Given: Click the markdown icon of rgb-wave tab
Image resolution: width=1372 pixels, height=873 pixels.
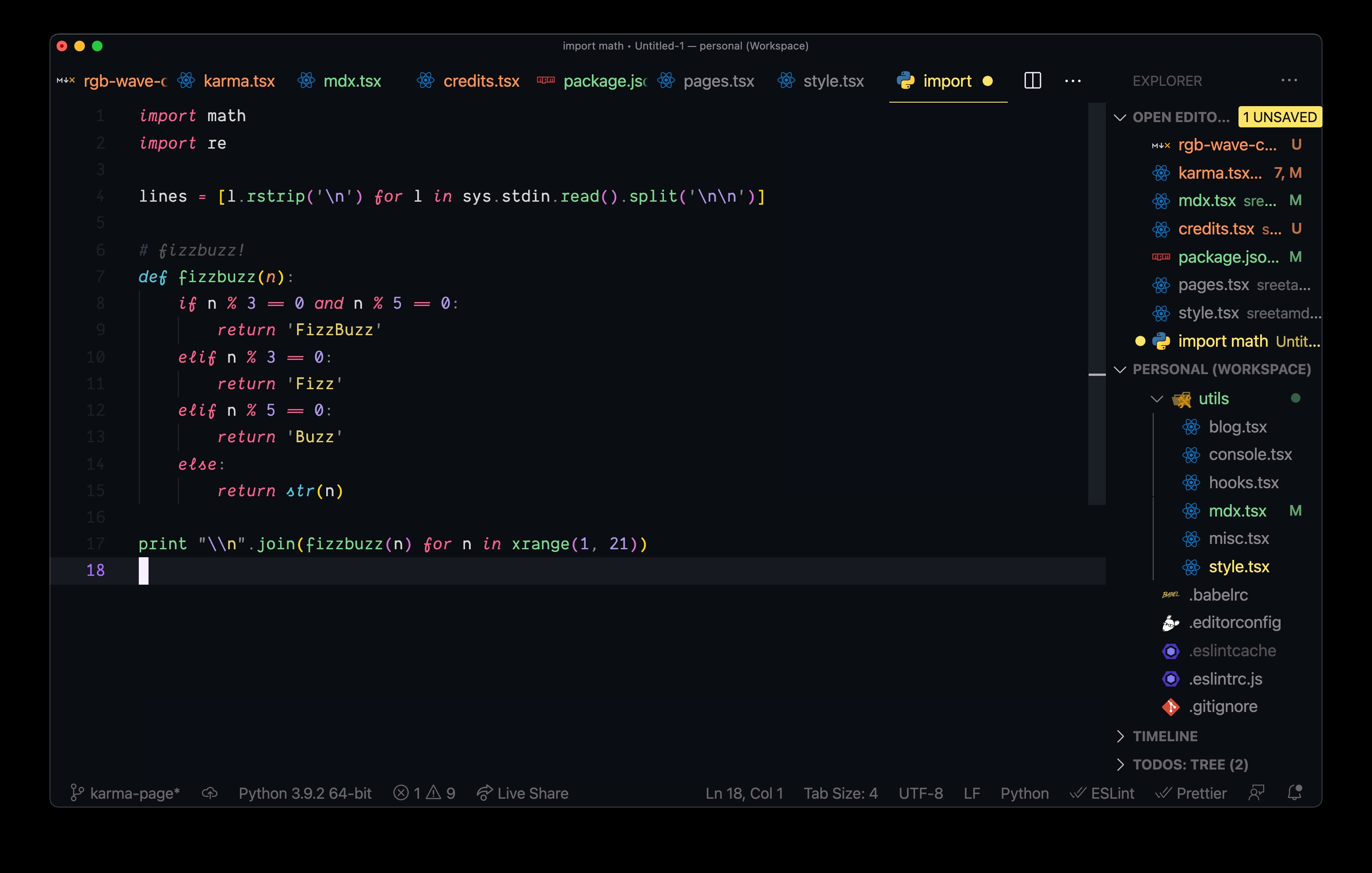Looking at the screenshot, I should (x=66, y=80).
